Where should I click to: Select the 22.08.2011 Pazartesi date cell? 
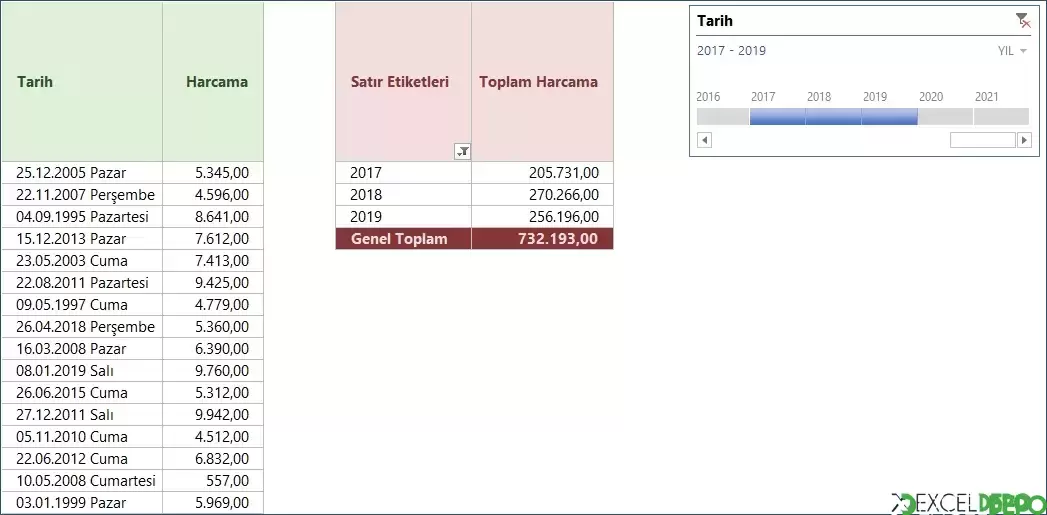[81, 283]
